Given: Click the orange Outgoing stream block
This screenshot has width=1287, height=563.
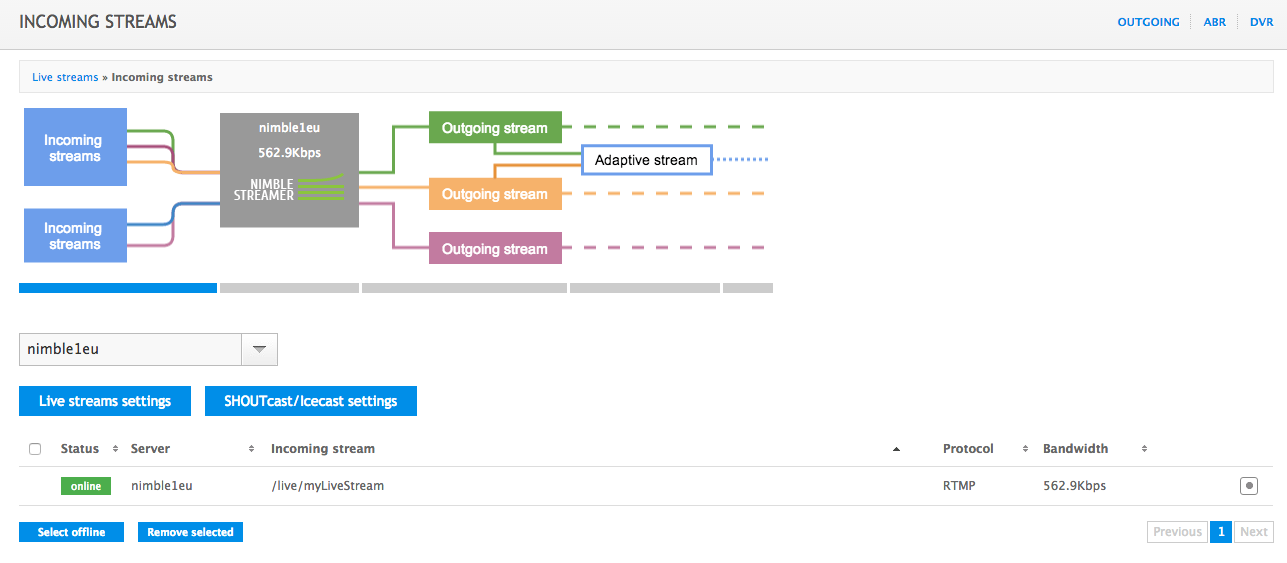Looking at the screenshot, I should pos(495,194).
